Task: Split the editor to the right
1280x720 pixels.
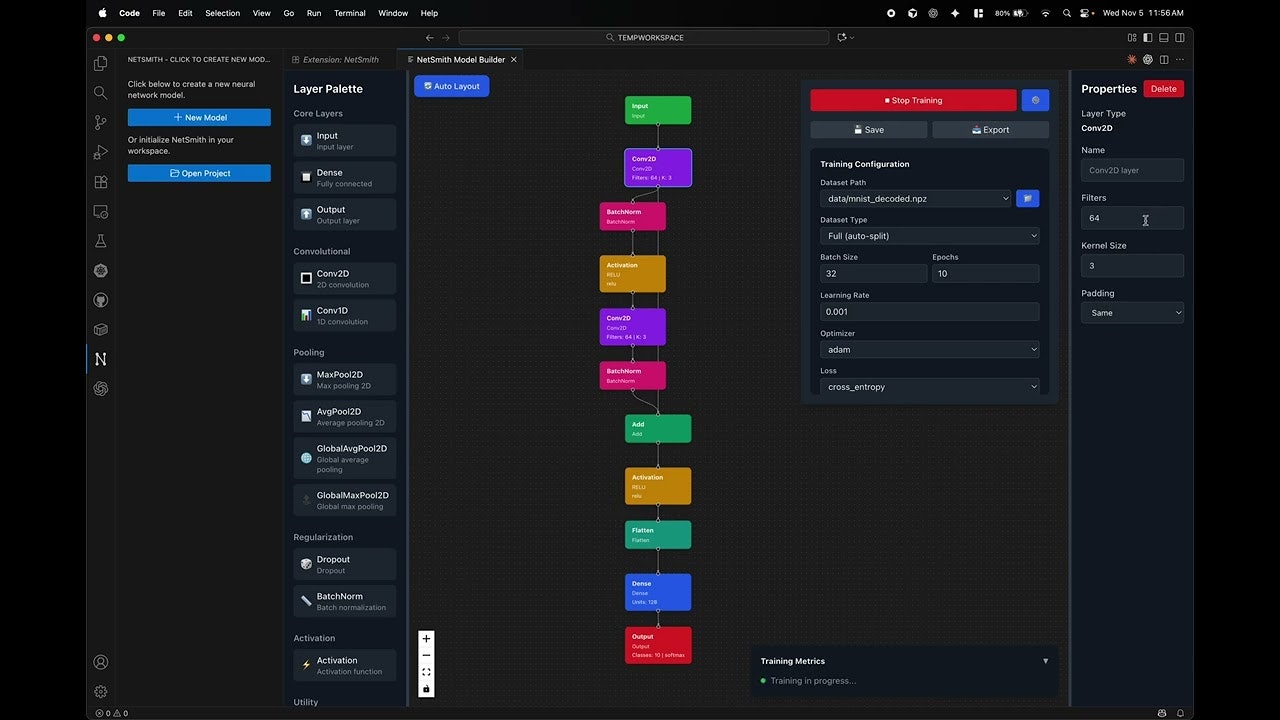Action: (x=1164, y=60)
